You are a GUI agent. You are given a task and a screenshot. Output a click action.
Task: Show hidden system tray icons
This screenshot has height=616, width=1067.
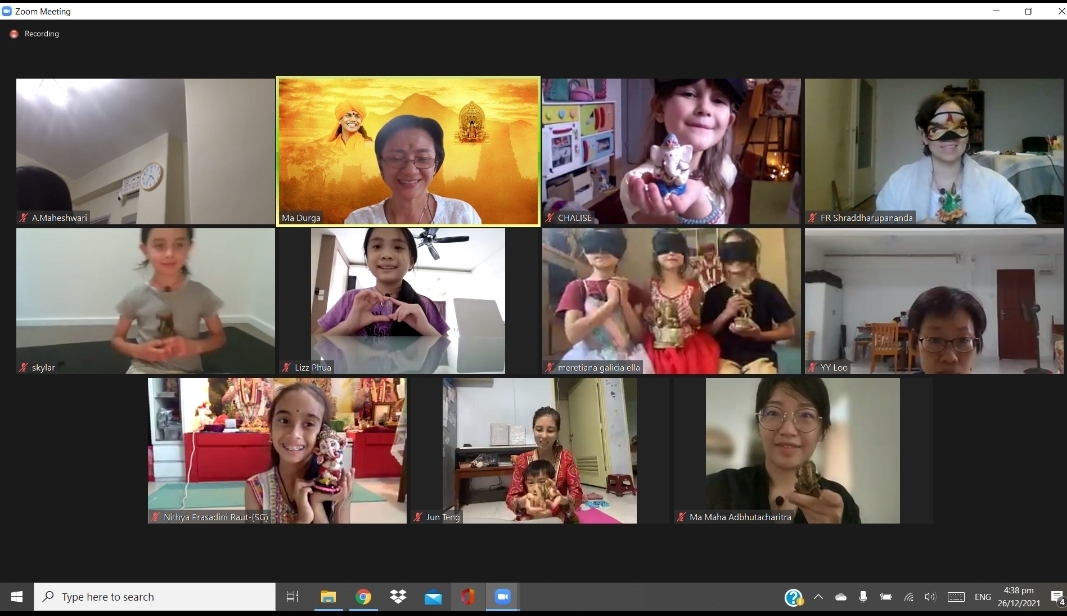(x=818, y=597)
